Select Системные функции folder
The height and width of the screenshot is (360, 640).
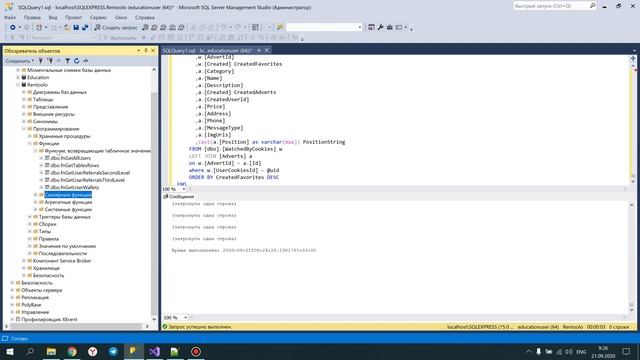pos(68,209)
